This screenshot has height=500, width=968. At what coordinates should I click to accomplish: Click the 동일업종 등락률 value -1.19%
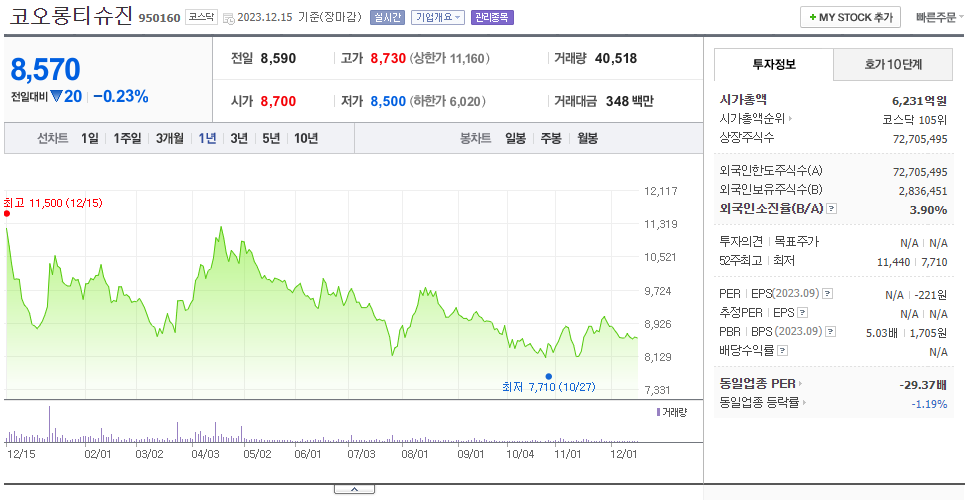pos(929,404)
